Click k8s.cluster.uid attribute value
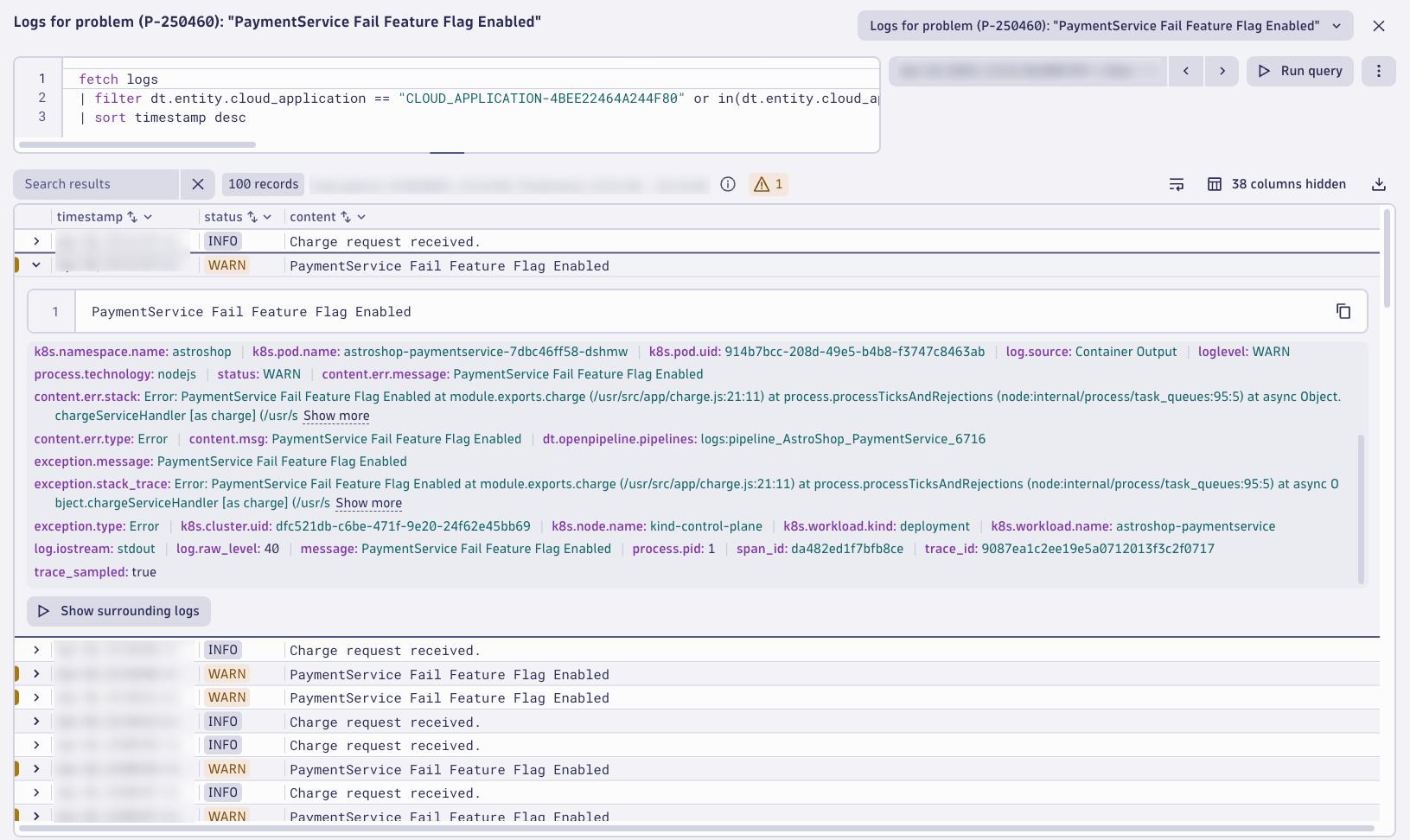 (403, 526)
